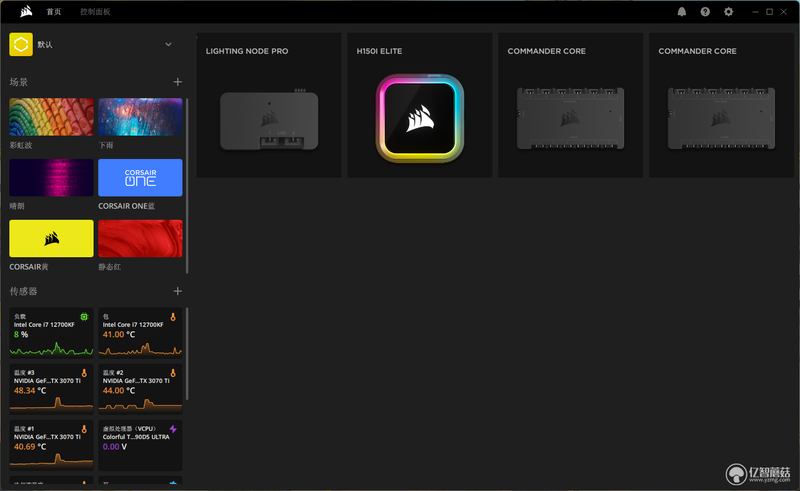Click the 传感器 section heading

23,291
